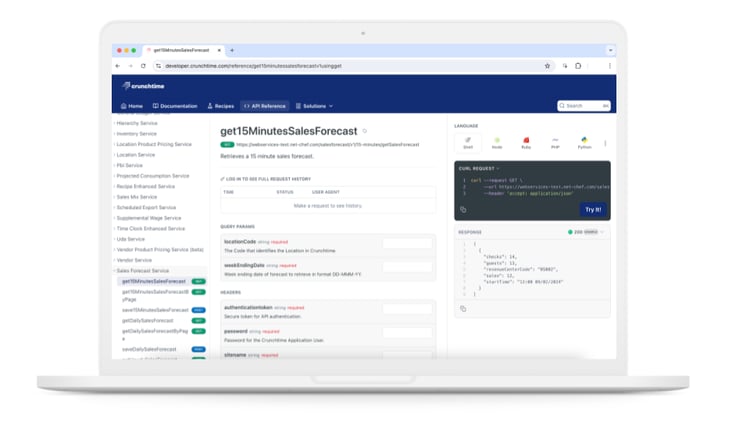Open the 200 response status dropdown
The height and width of the screenshot is (421, 750).
(585, 232)
